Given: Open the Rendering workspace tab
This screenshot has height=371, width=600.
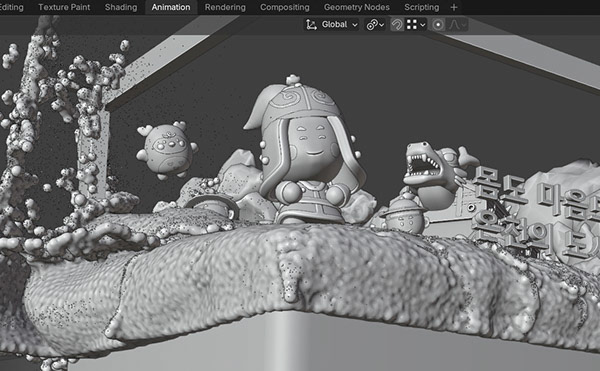Looking at the screenshot, I should click(x=225, y=7).
